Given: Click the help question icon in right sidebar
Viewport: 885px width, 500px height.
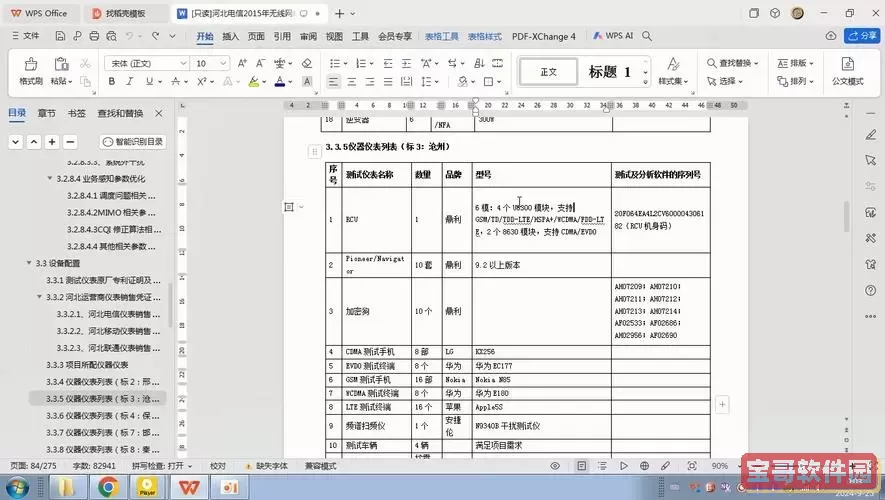Looking at the screenshot, I should point(870,291).
